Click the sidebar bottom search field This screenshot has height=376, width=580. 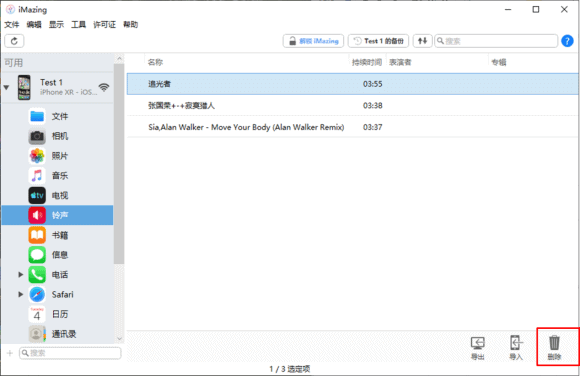tap(70, 353)
